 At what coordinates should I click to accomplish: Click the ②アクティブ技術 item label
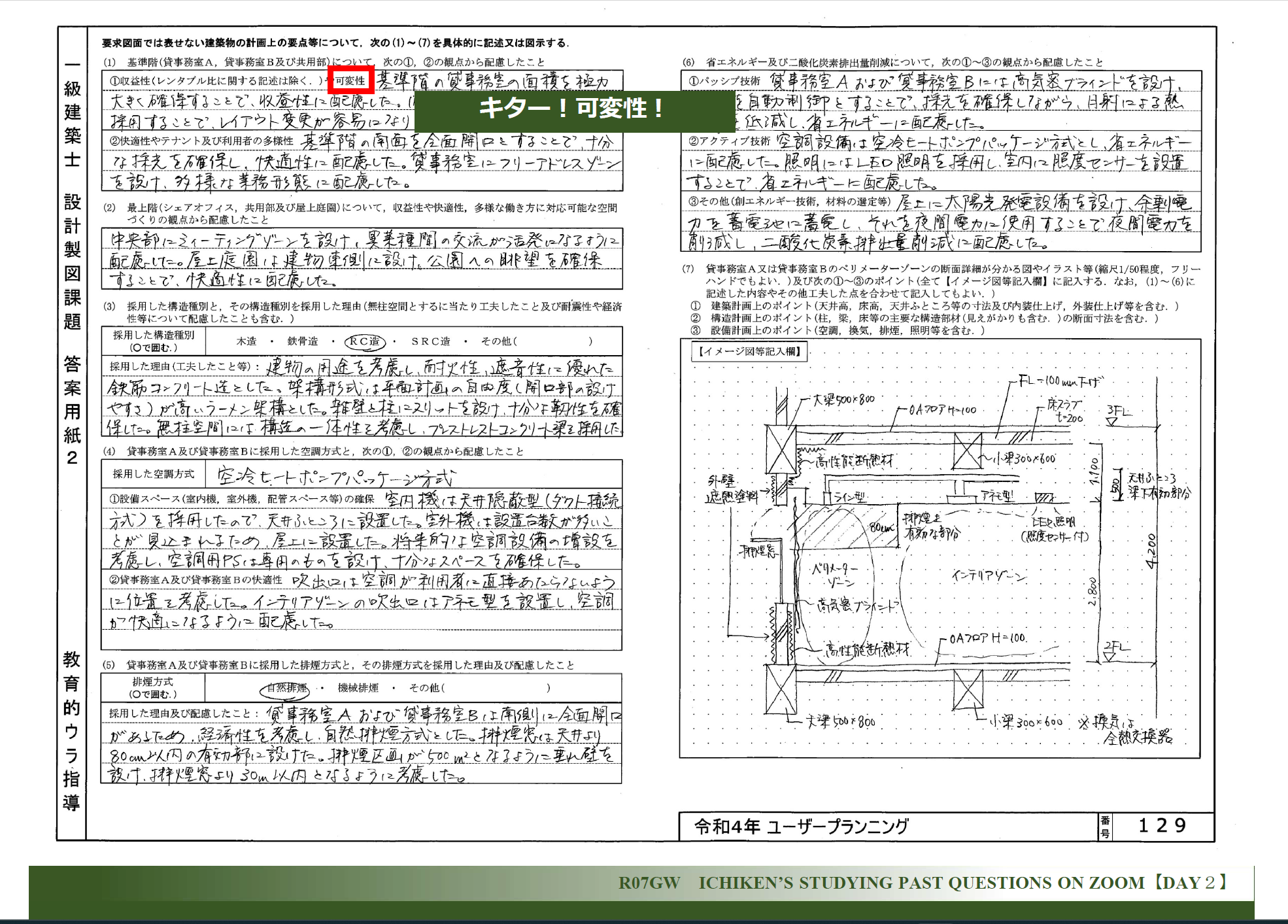pos(730,141)
